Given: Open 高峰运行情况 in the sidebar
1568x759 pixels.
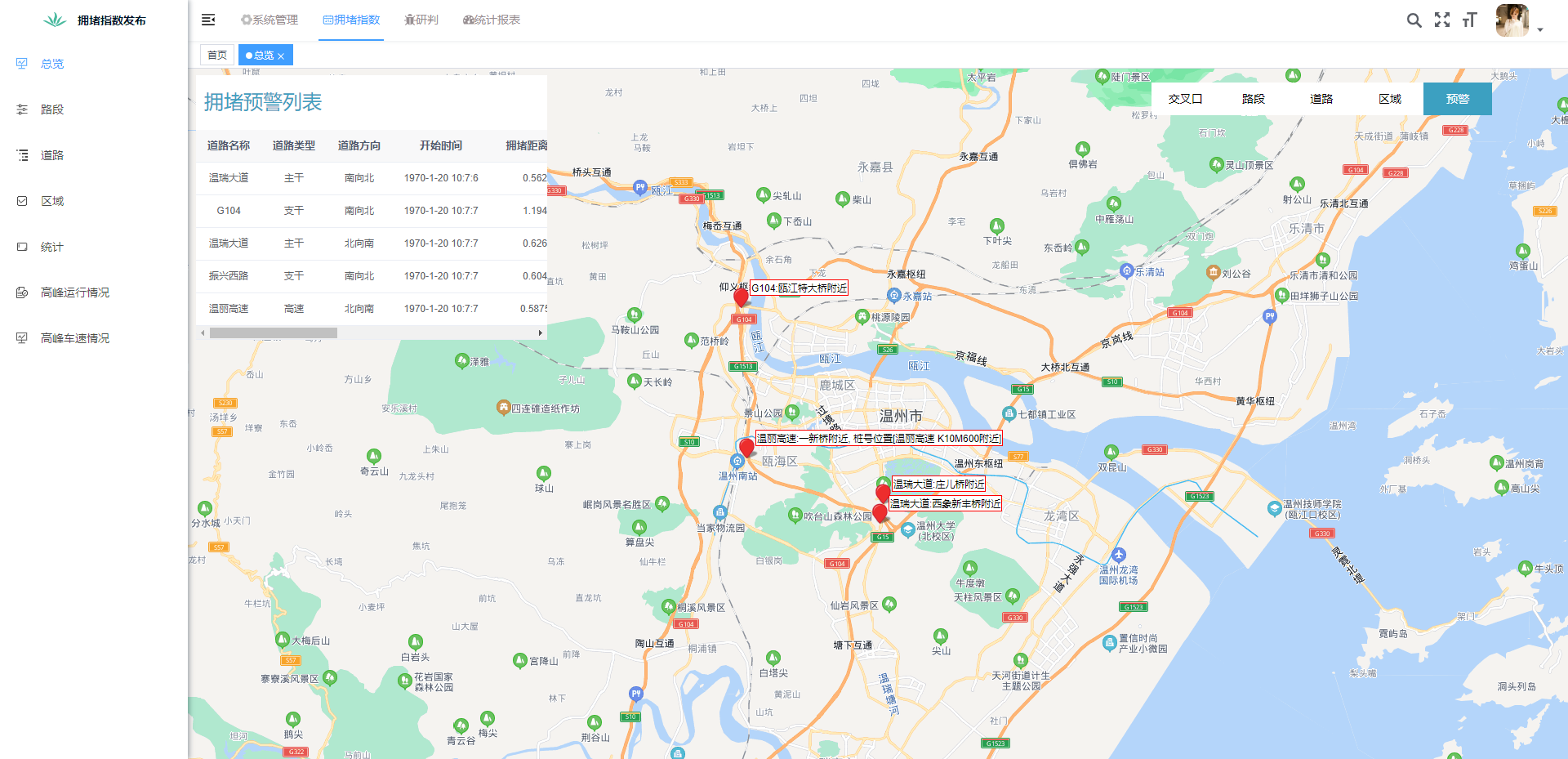Looking at the screenshot, I should pyautogui.click(x=74, y=292).
